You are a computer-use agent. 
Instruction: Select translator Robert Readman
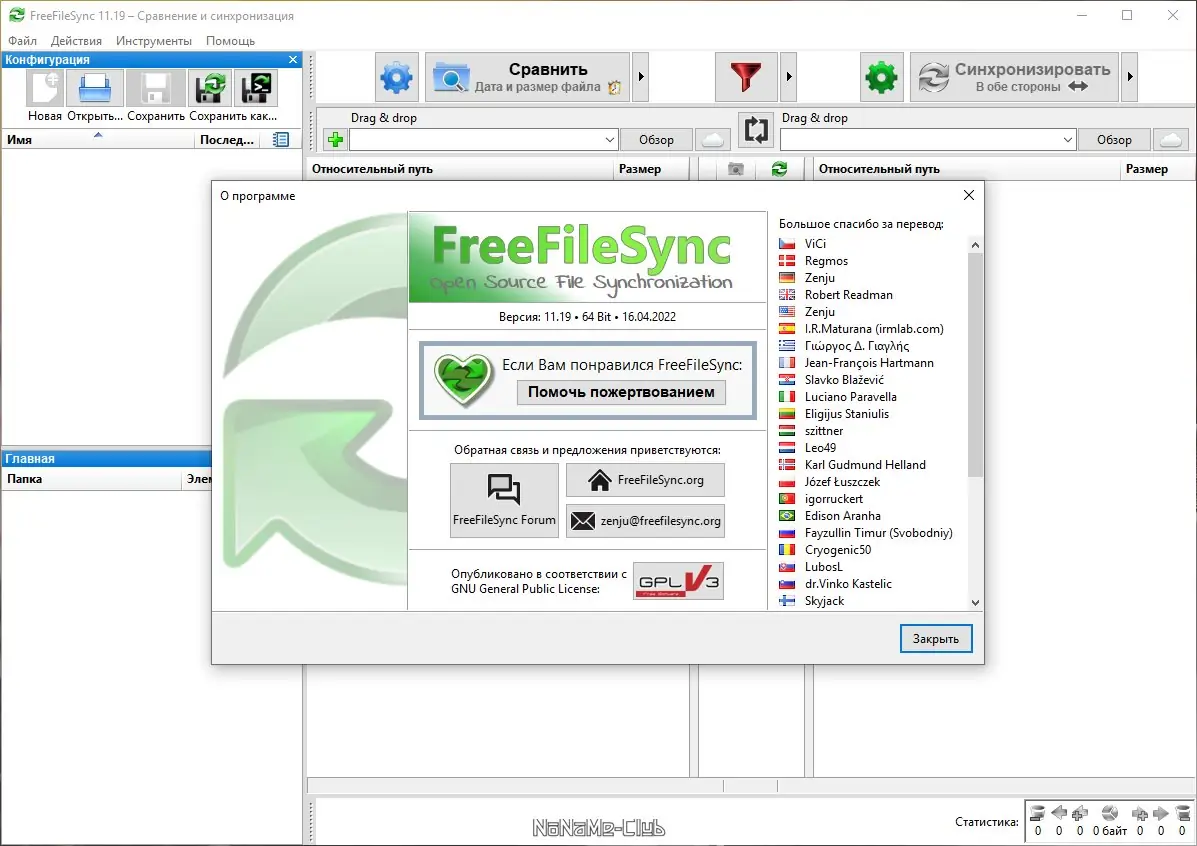[848, 295]
